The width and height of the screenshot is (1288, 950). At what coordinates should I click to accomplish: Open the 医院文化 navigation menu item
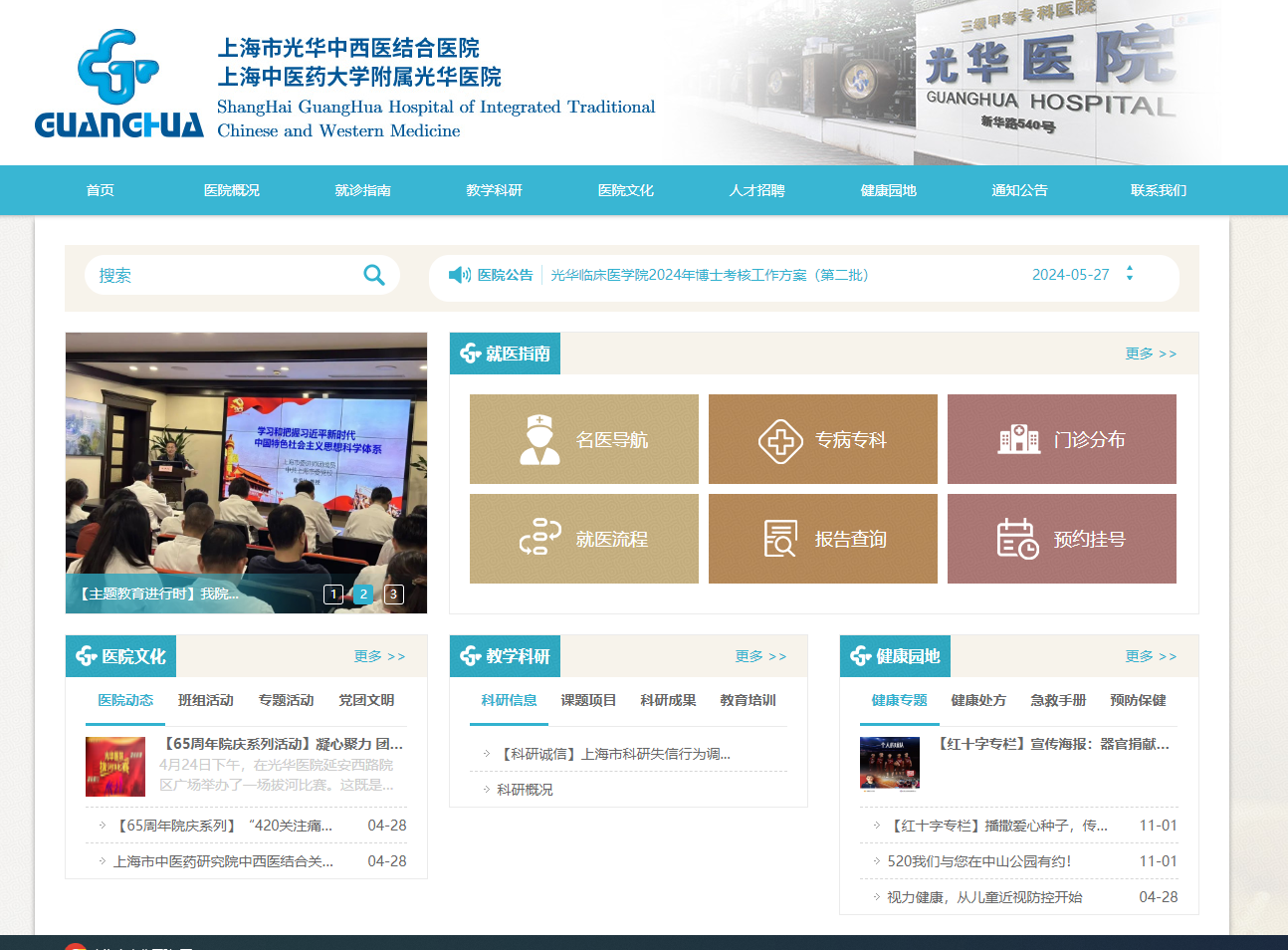(626, 190)
